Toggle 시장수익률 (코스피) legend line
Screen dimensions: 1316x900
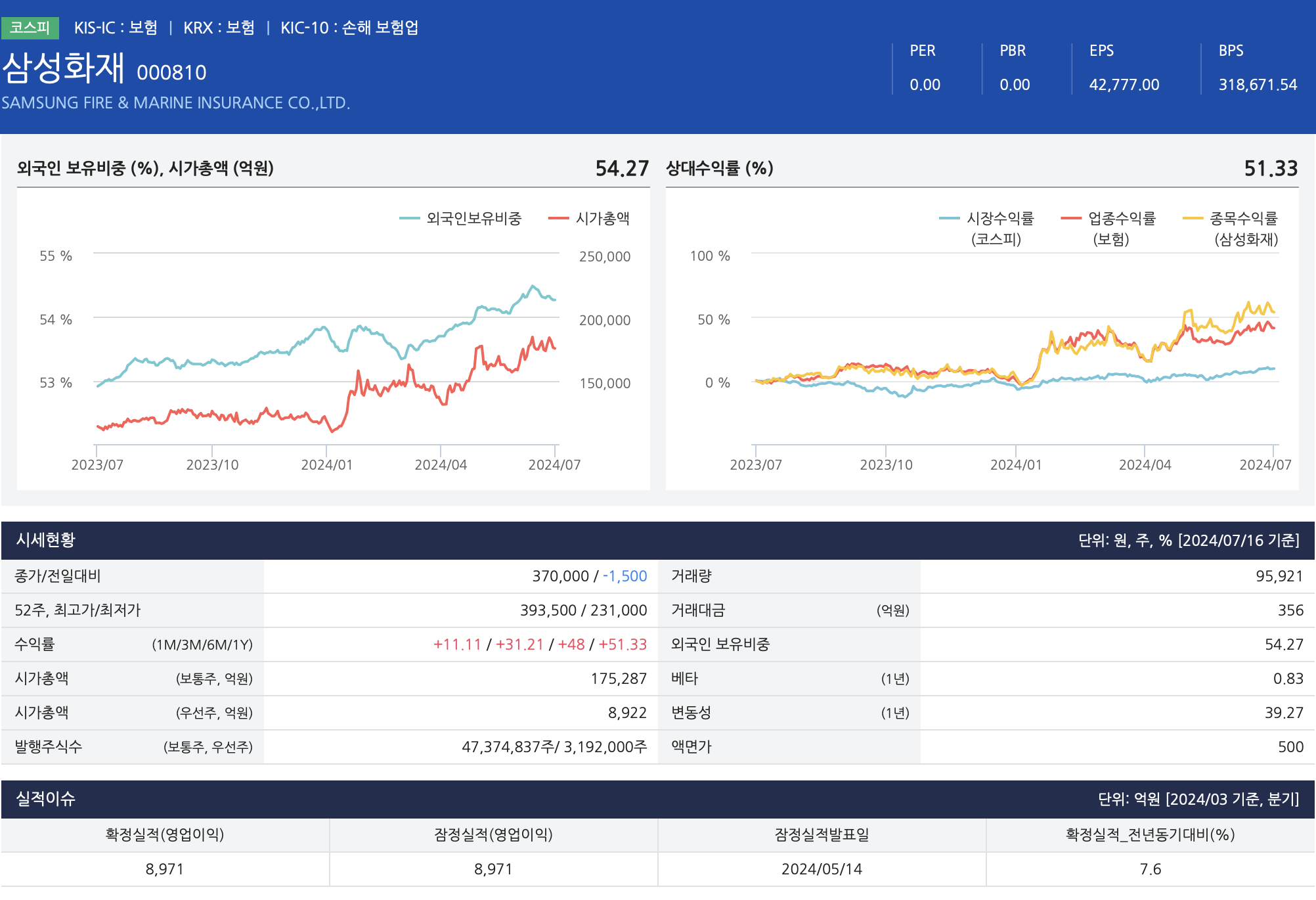click(x=999, y=219)
